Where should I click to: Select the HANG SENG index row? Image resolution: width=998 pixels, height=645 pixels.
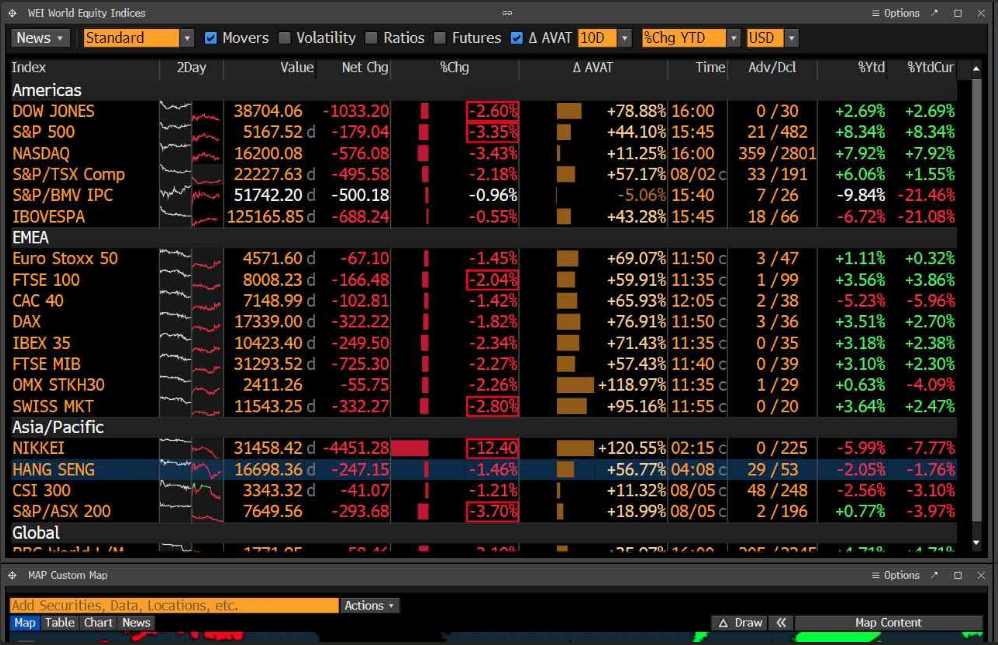pos(484,469)
